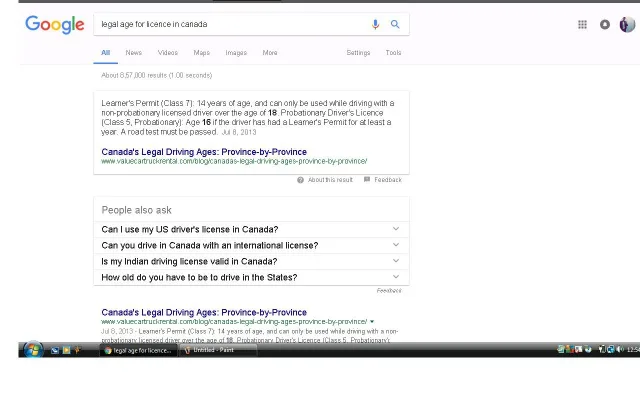Click Feedback below People also ask box

point(389,291)
